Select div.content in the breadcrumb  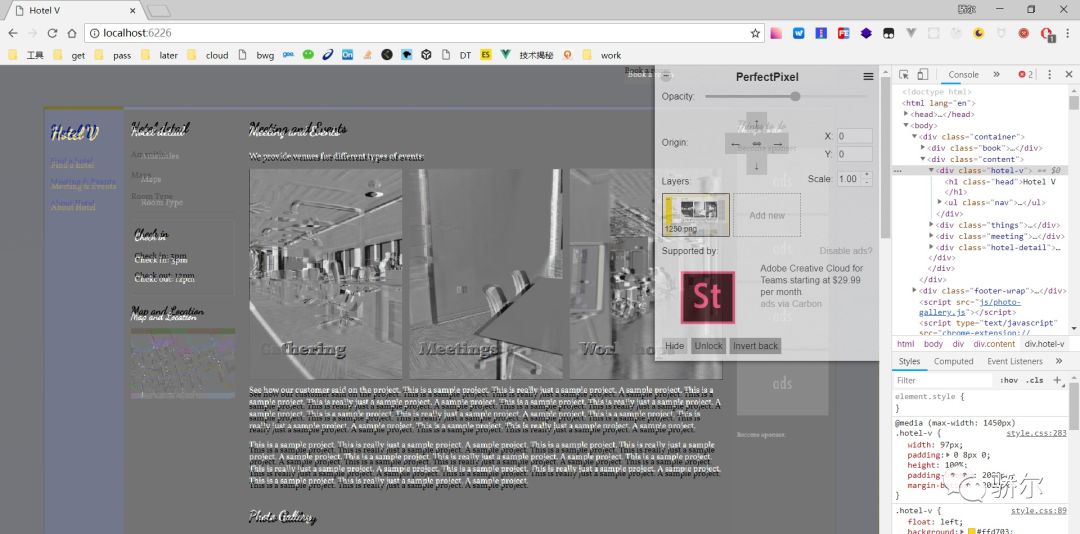(994, 344)
